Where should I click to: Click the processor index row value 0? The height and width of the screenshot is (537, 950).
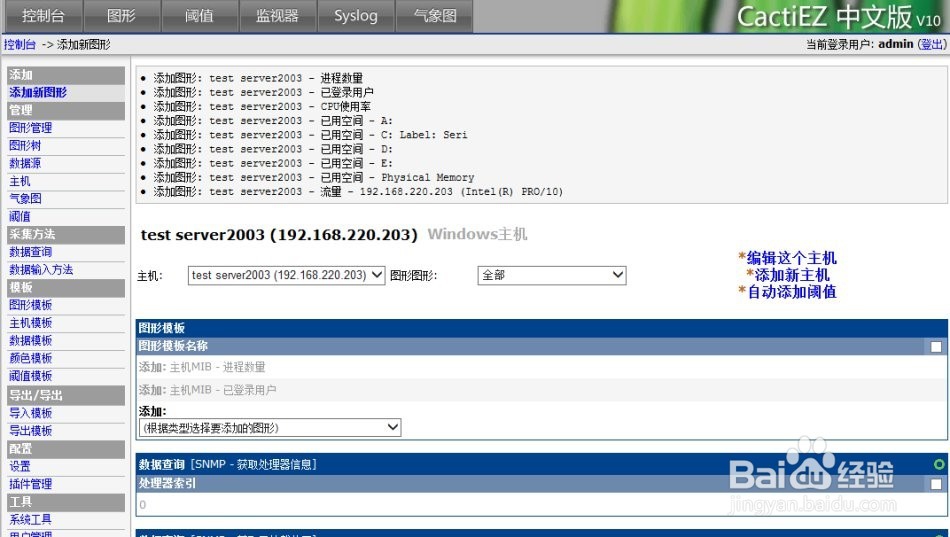tap(142, 505)
